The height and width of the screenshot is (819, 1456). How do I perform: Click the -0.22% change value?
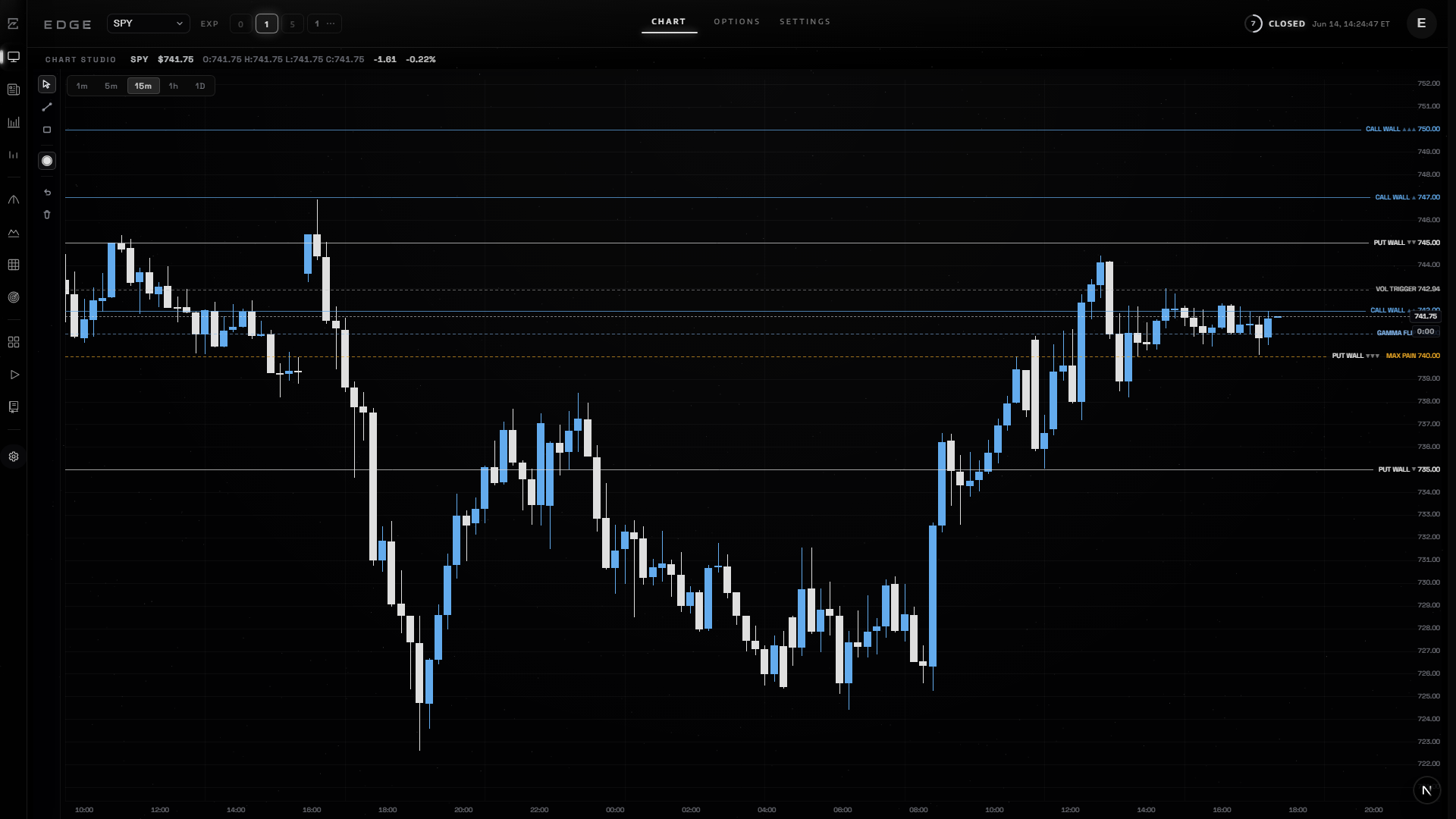pos(421,59)
